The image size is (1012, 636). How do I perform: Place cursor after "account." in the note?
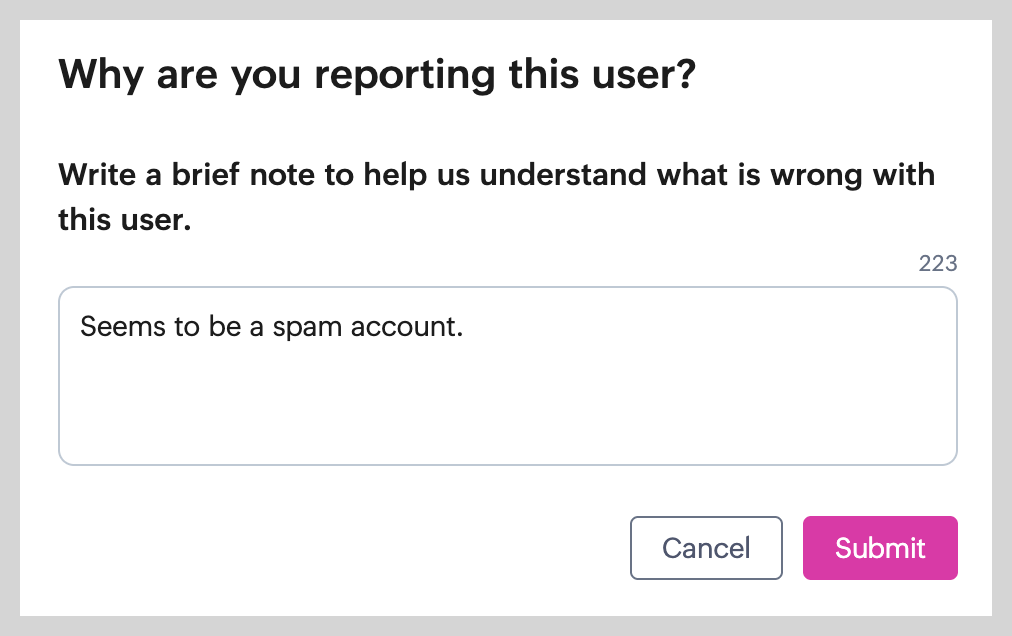click(466, 327)
